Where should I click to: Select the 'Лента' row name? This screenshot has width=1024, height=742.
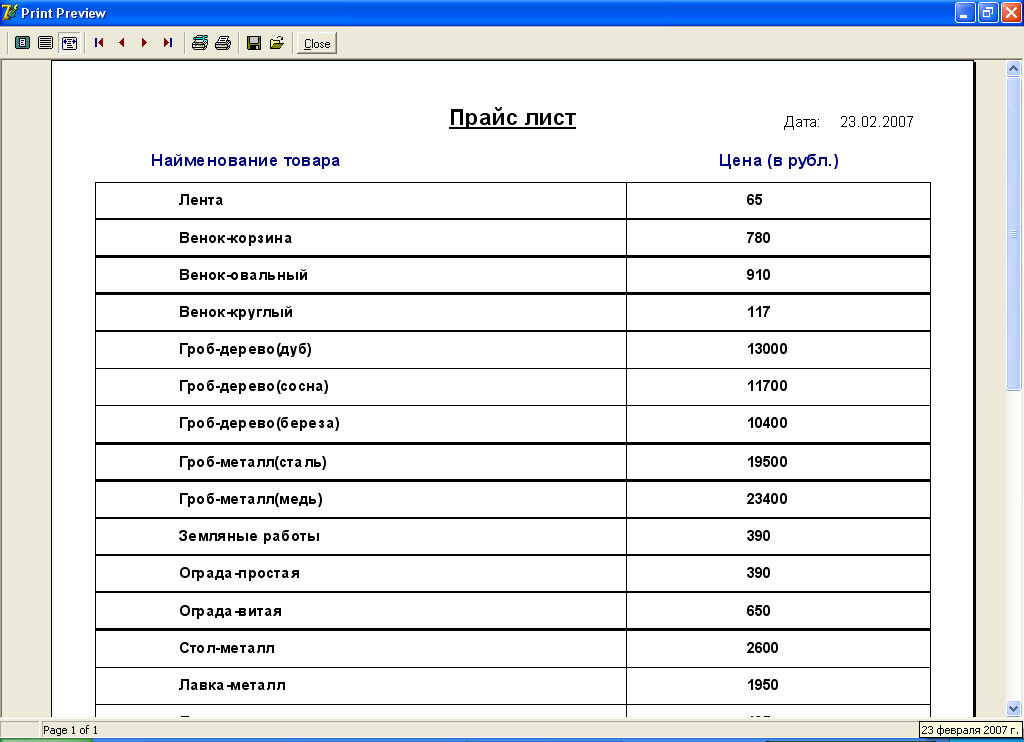click(200, 200)
